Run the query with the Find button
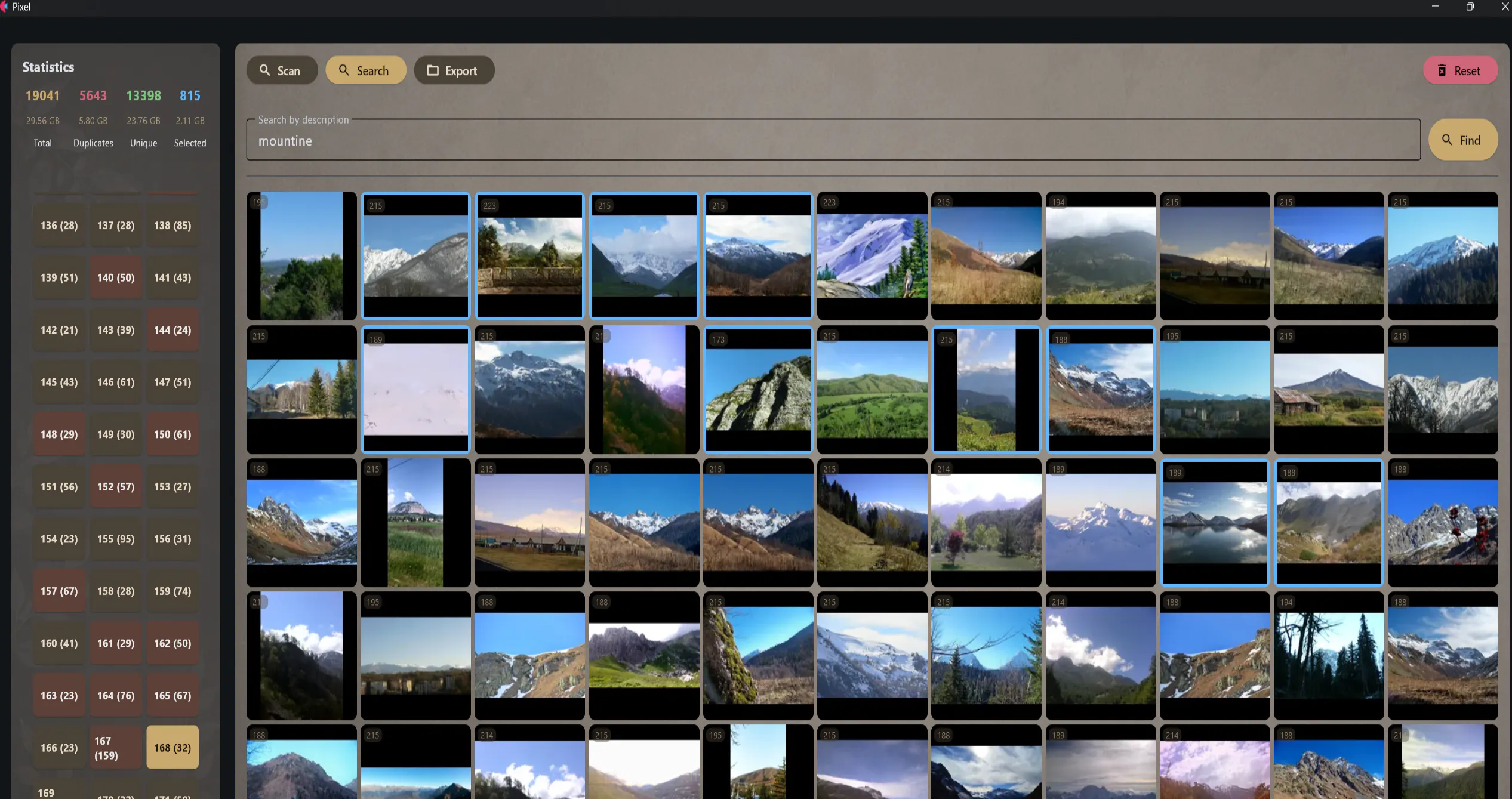This screenshot has height=799, width=1512. coord(1462,140)
